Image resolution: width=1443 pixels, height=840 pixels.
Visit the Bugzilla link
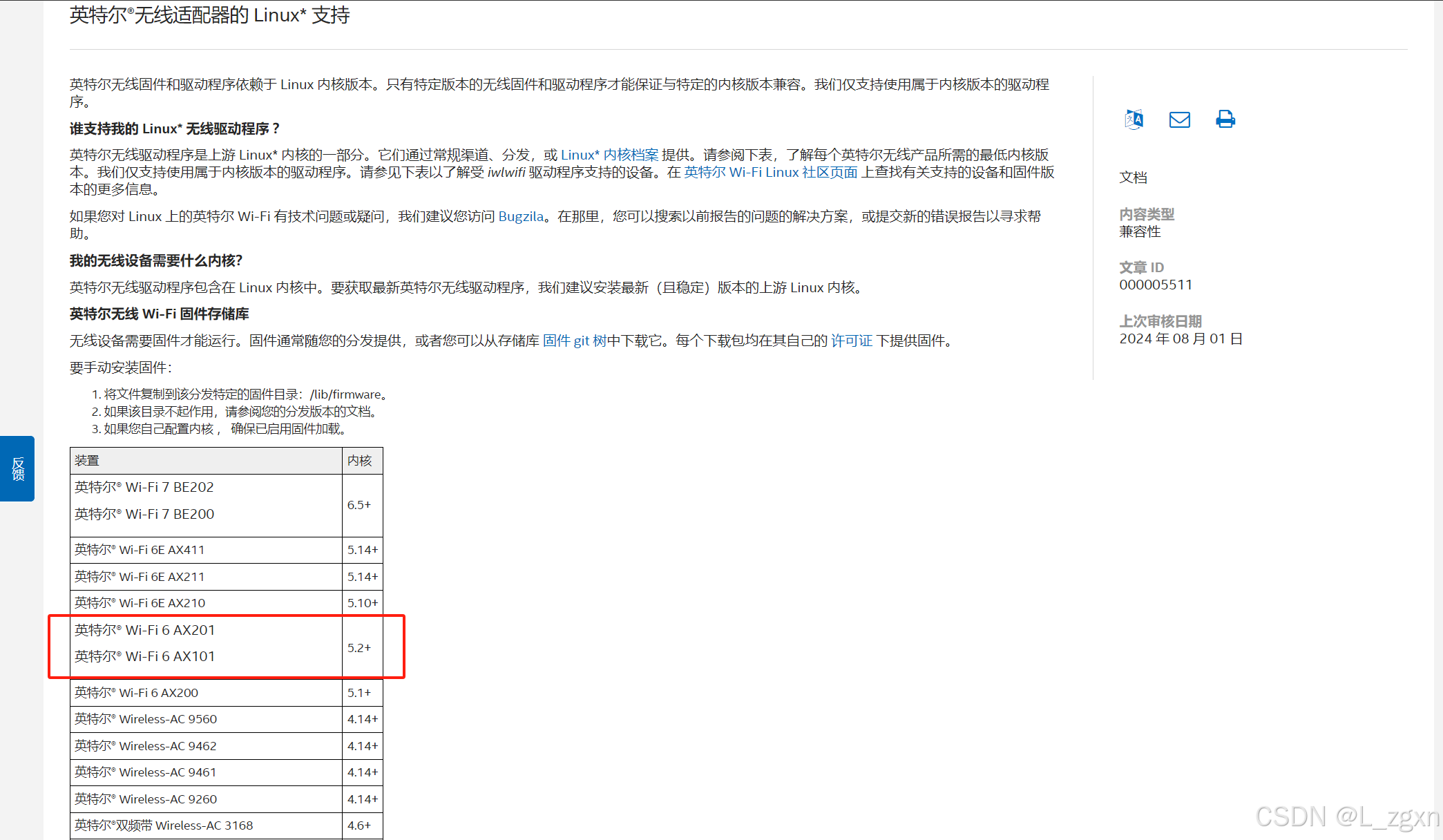click(521, 216)
